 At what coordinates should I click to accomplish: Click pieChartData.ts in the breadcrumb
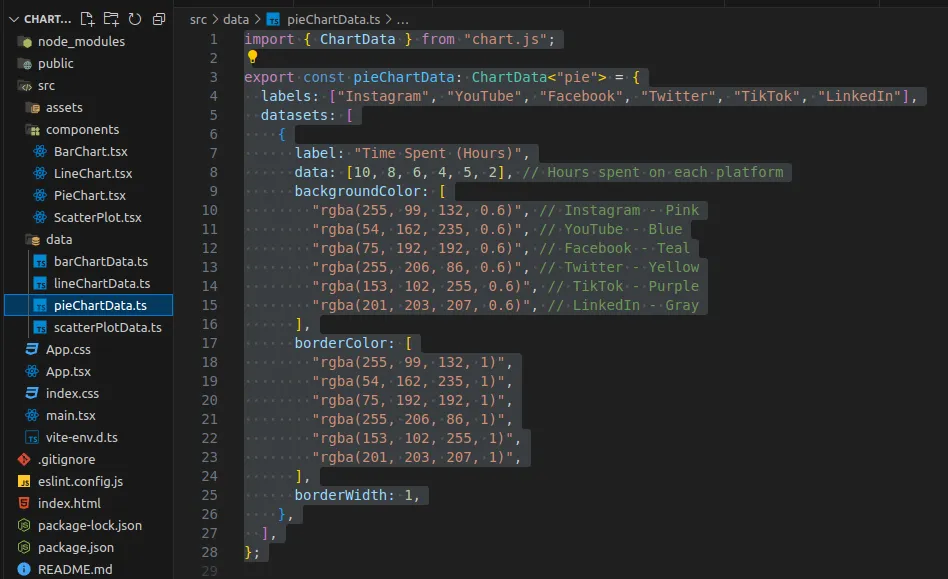333,19
